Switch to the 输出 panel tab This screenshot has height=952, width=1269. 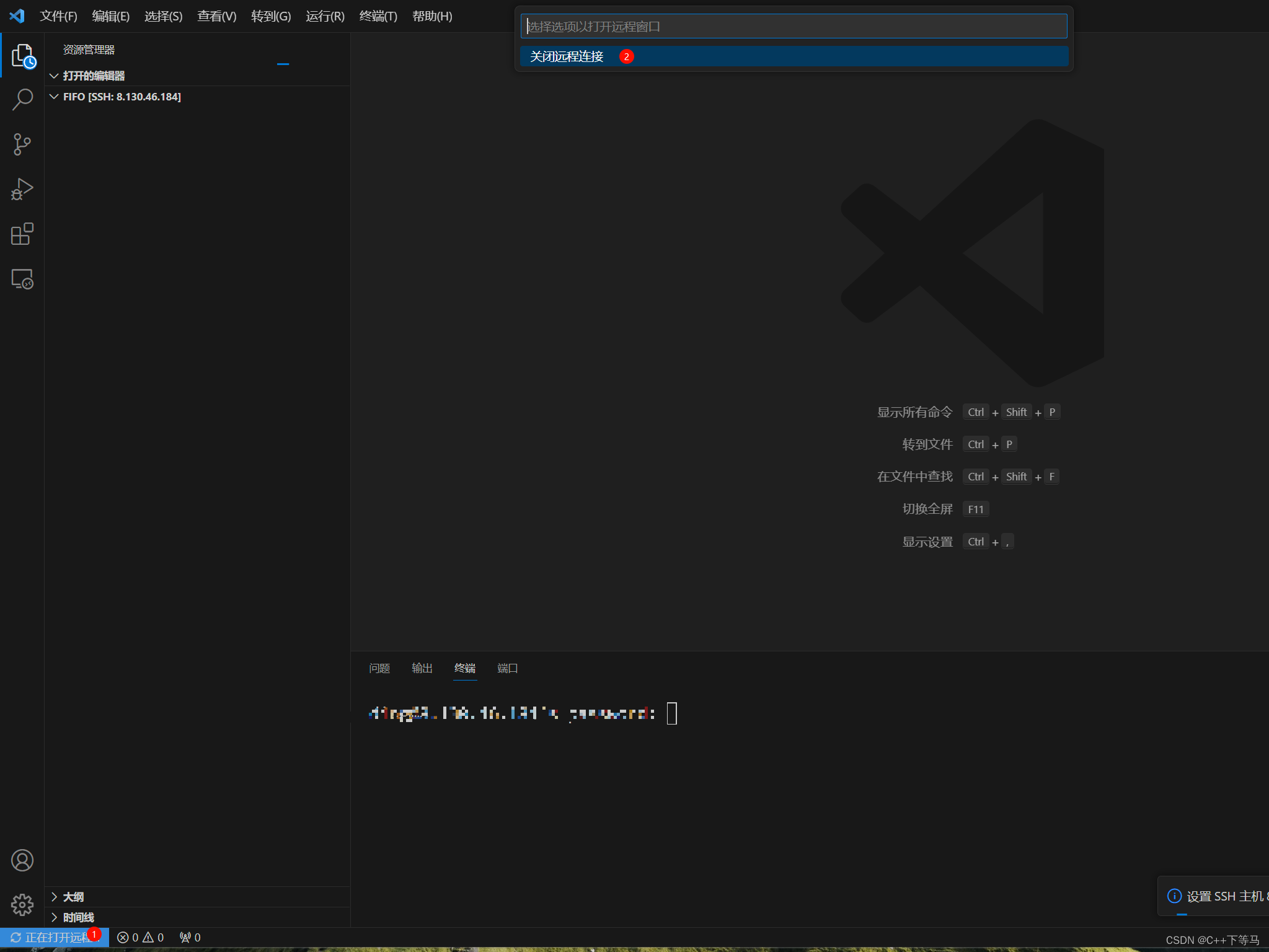point(422,668)
